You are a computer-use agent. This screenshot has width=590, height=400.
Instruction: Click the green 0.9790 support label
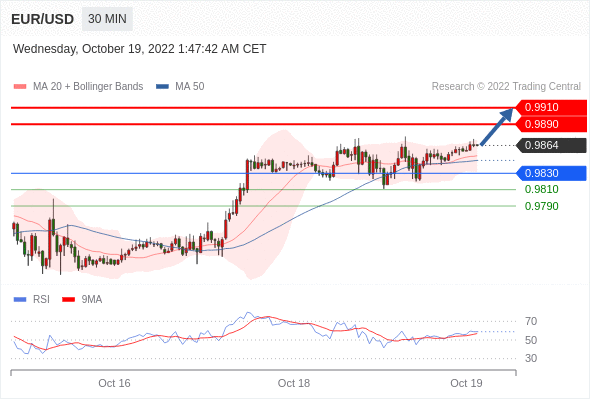(541, 206)
